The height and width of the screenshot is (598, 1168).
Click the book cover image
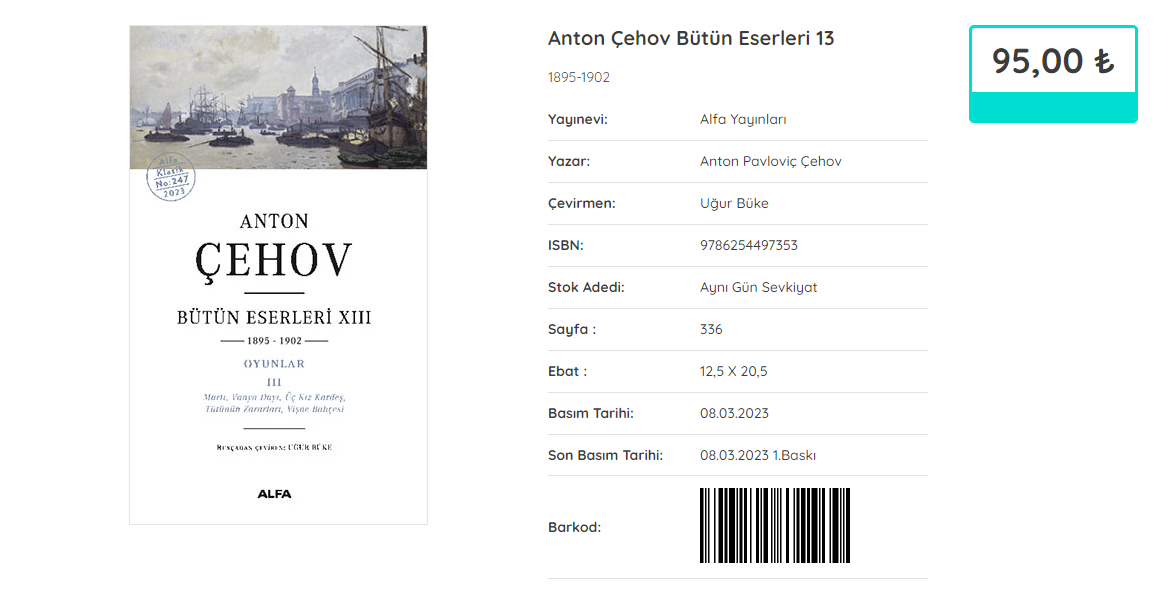[x=278, y=300]
